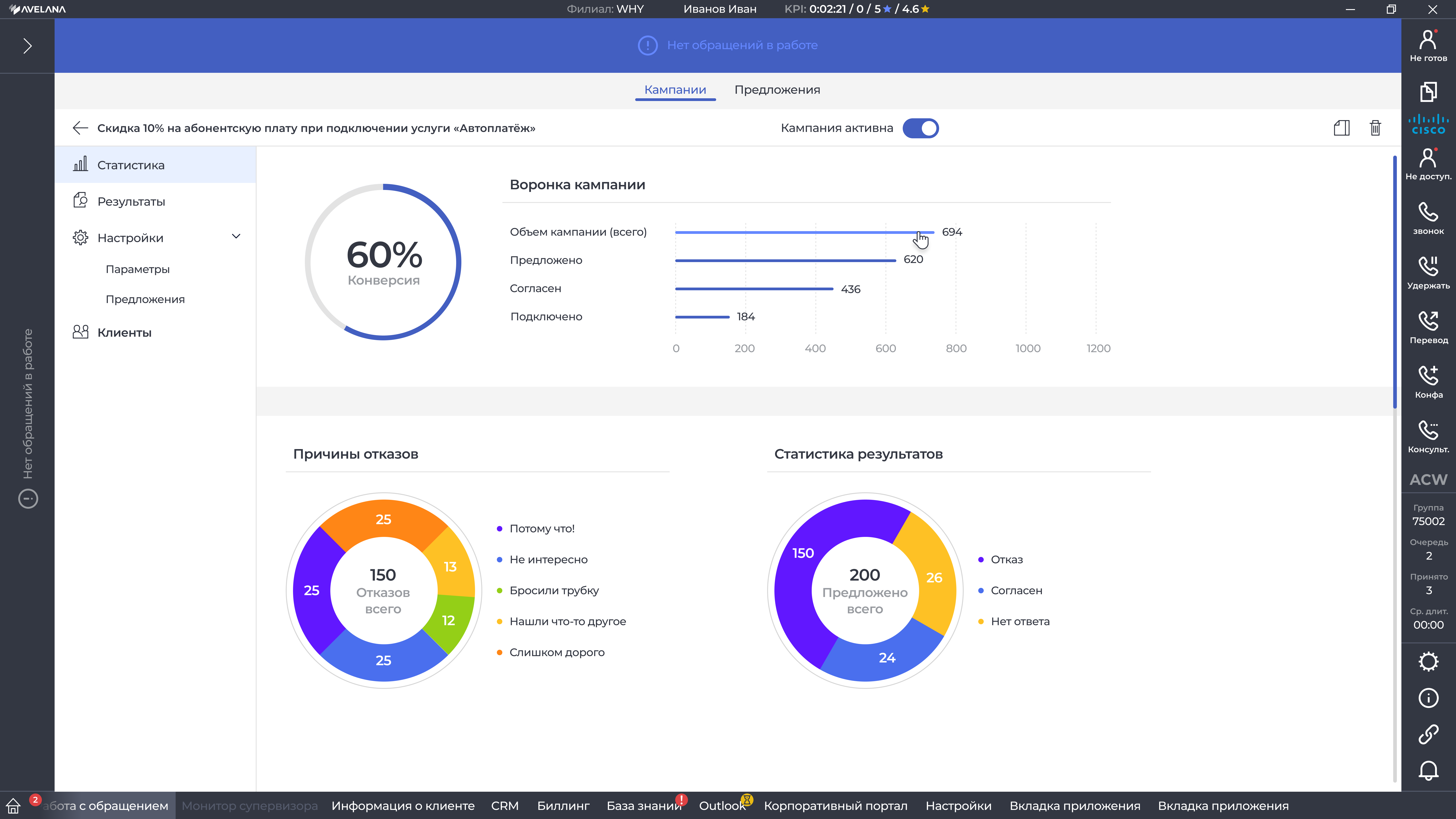The width and height of the screenshot is (1456, 819).
Task: Click the Cisco logo icon
Action: [1428, 124]
